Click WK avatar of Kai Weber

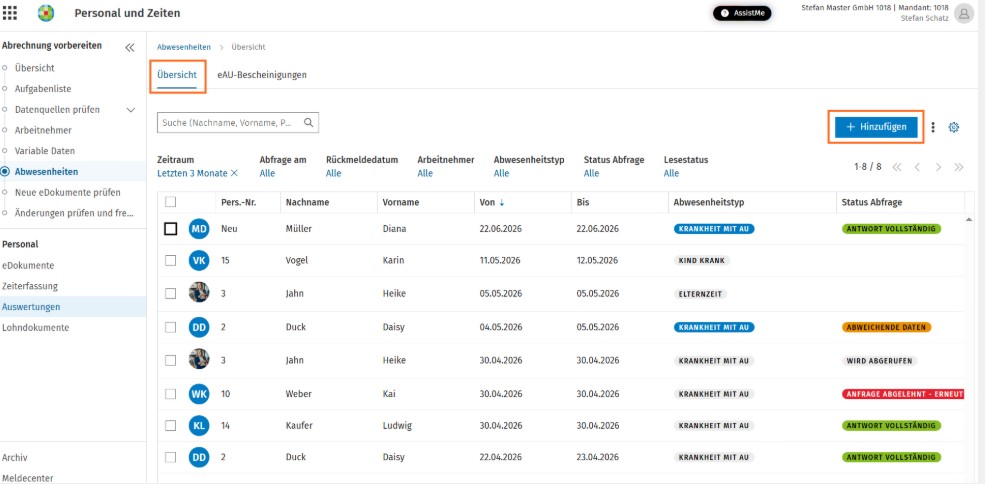(199, 394)
